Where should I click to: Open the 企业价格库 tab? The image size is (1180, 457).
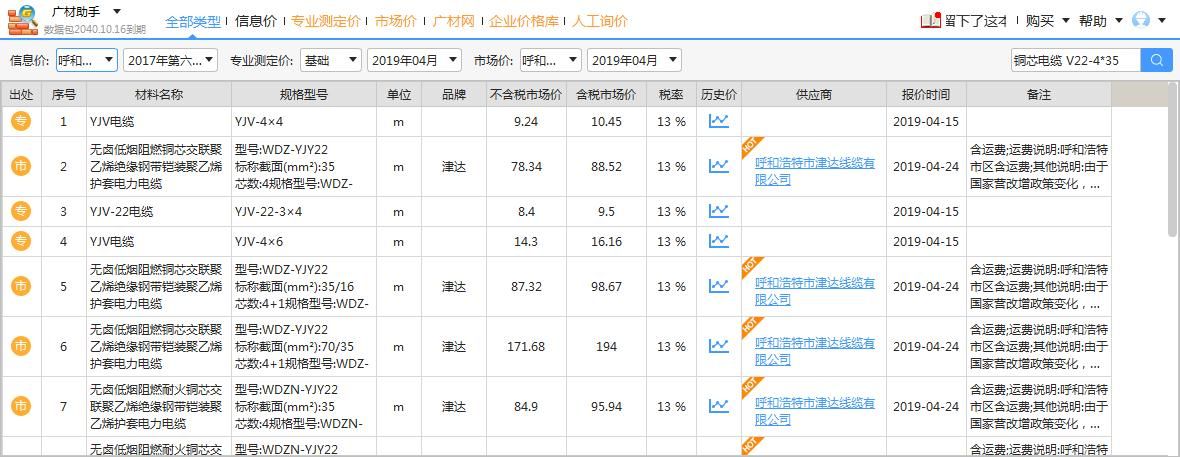pos(524,21)
